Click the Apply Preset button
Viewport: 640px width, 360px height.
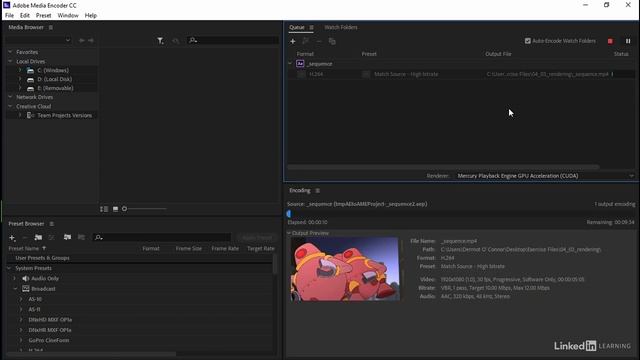pos(256,237)
